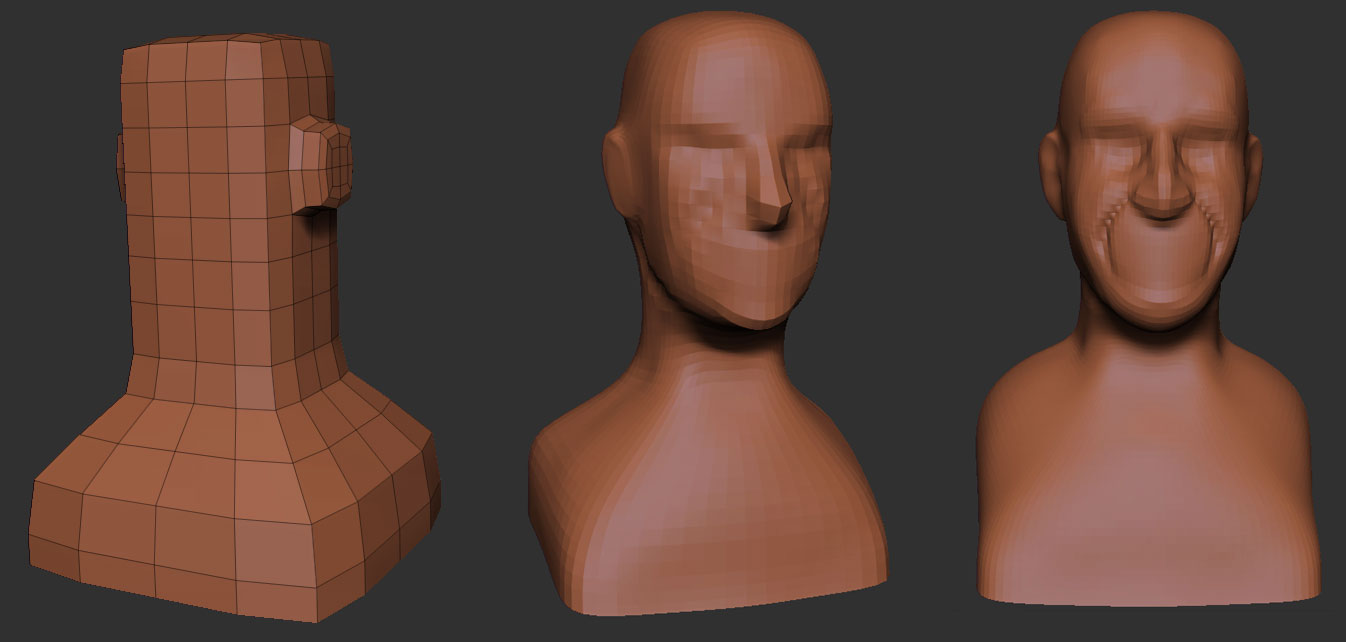Click the nose of the three-quarter view bust
1346x642 pixels.
770,188
